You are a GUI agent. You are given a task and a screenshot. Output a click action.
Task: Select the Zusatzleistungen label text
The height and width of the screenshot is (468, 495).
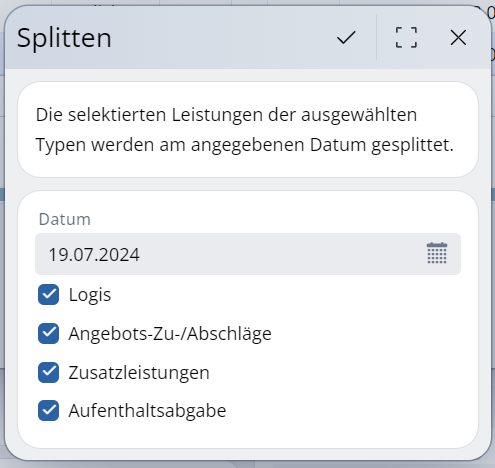(x=139, y=372)
